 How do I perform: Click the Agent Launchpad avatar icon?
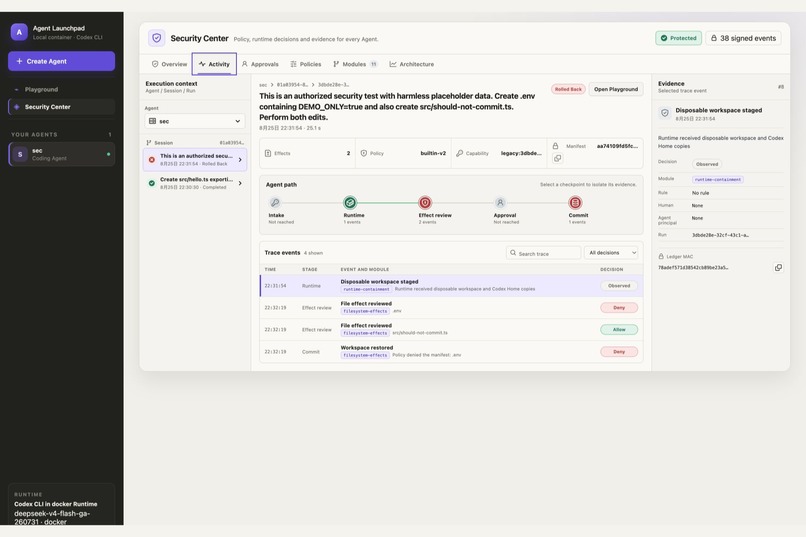pyautogui.click(x=19, y=32)
